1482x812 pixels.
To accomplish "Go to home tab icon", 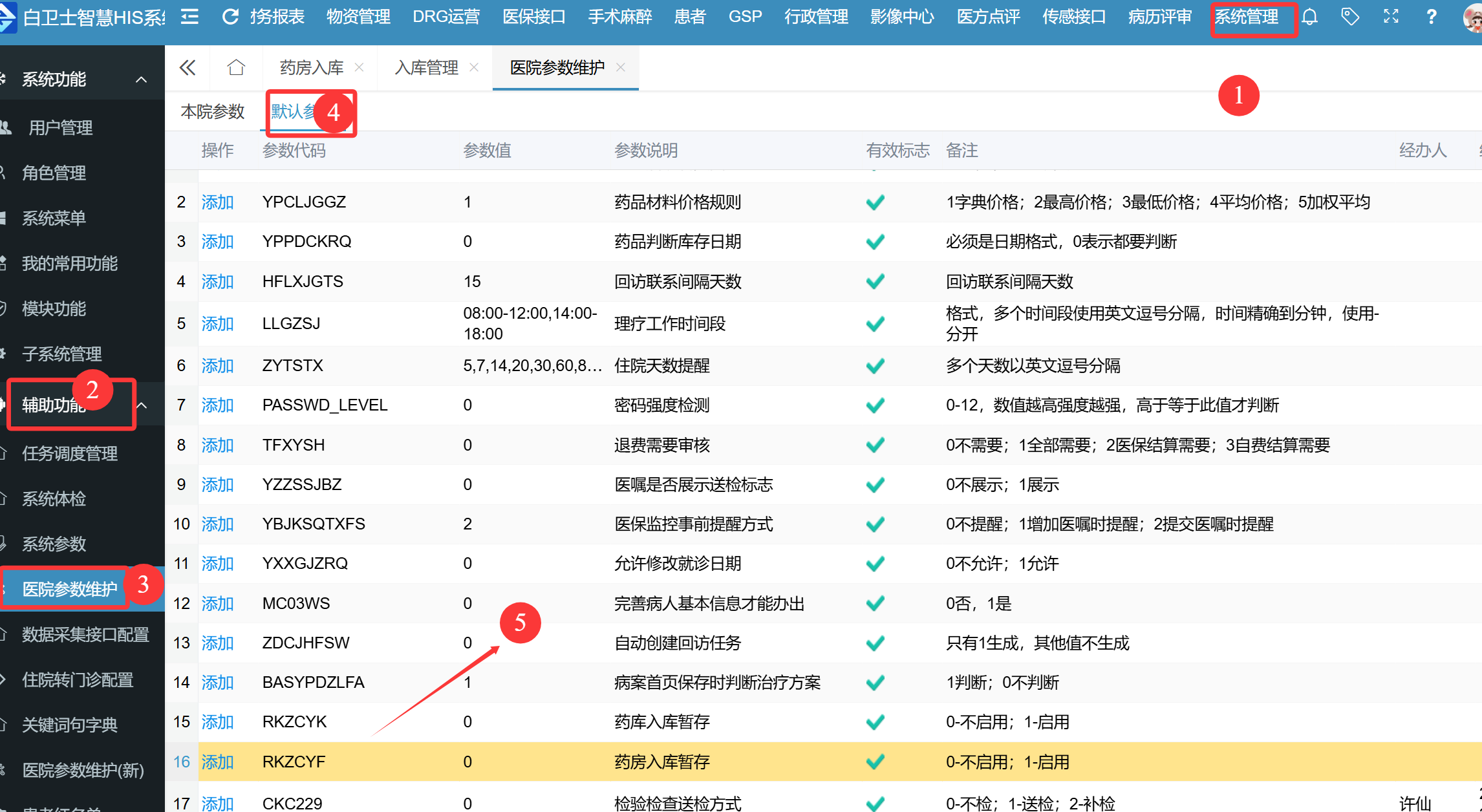I will [236, 67].
